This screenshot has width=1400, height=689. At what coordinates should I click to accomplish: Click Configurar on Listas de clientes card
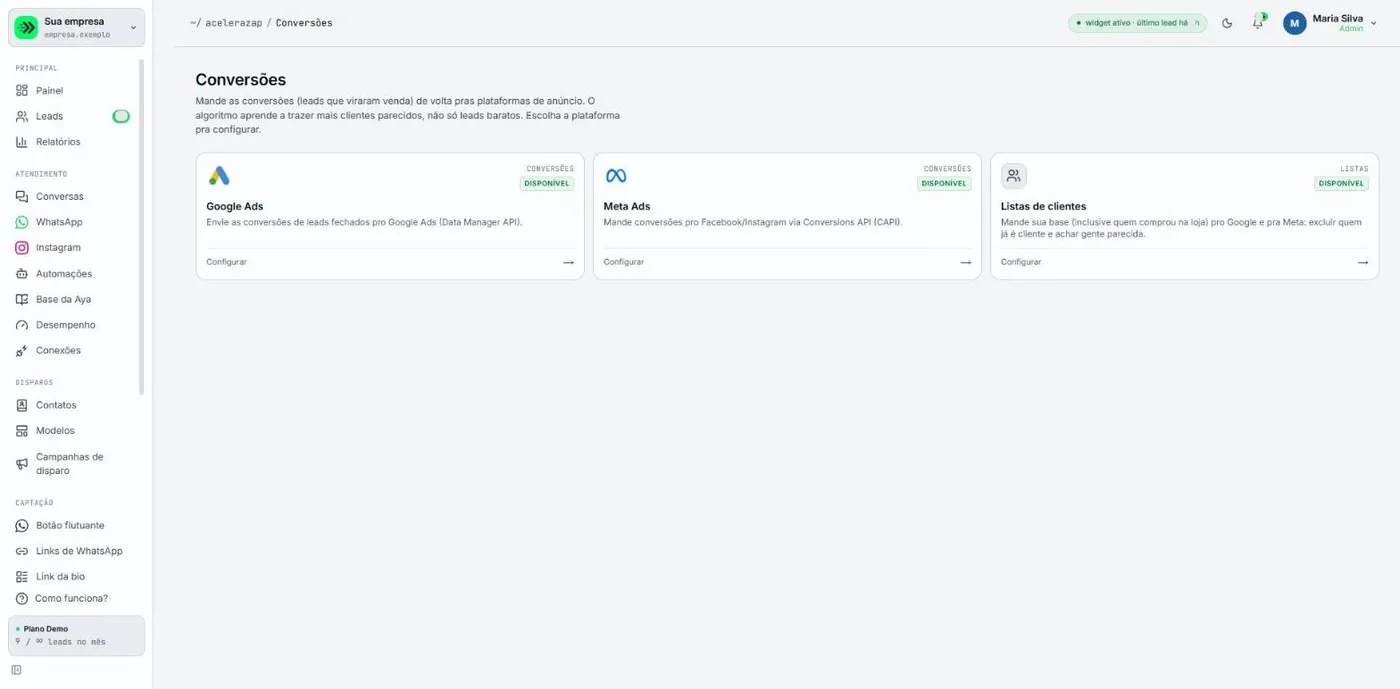tap(1021, 262)
